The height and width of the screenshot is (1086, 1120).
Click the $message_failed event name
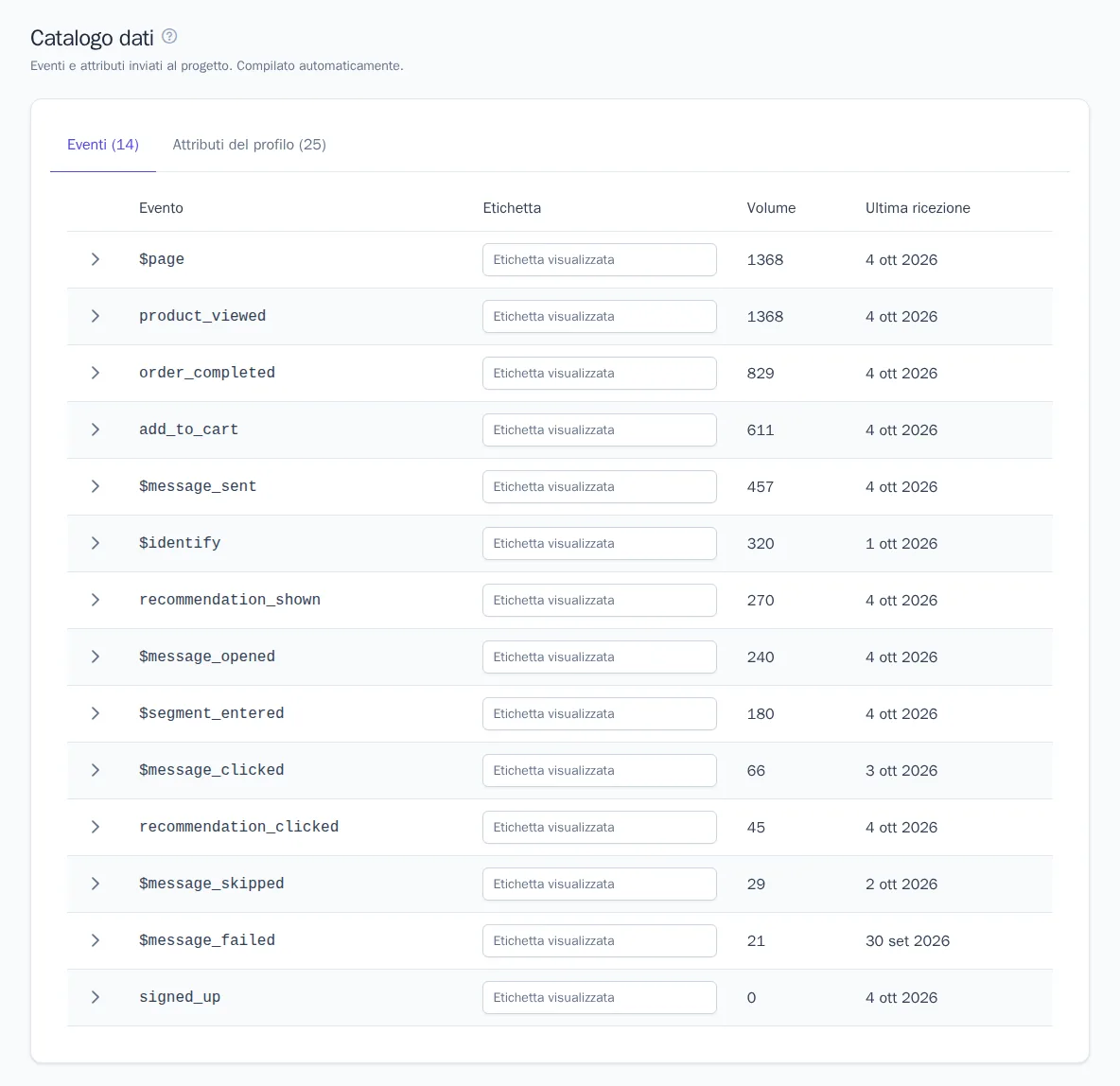coord(206,940)
